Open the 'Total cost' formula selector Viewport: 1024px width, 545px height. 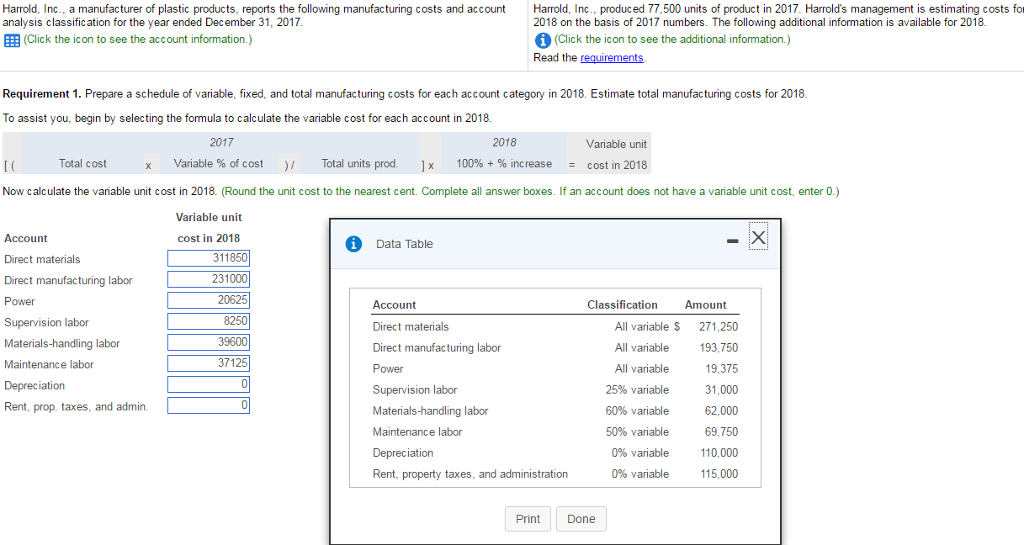(82, 164)
